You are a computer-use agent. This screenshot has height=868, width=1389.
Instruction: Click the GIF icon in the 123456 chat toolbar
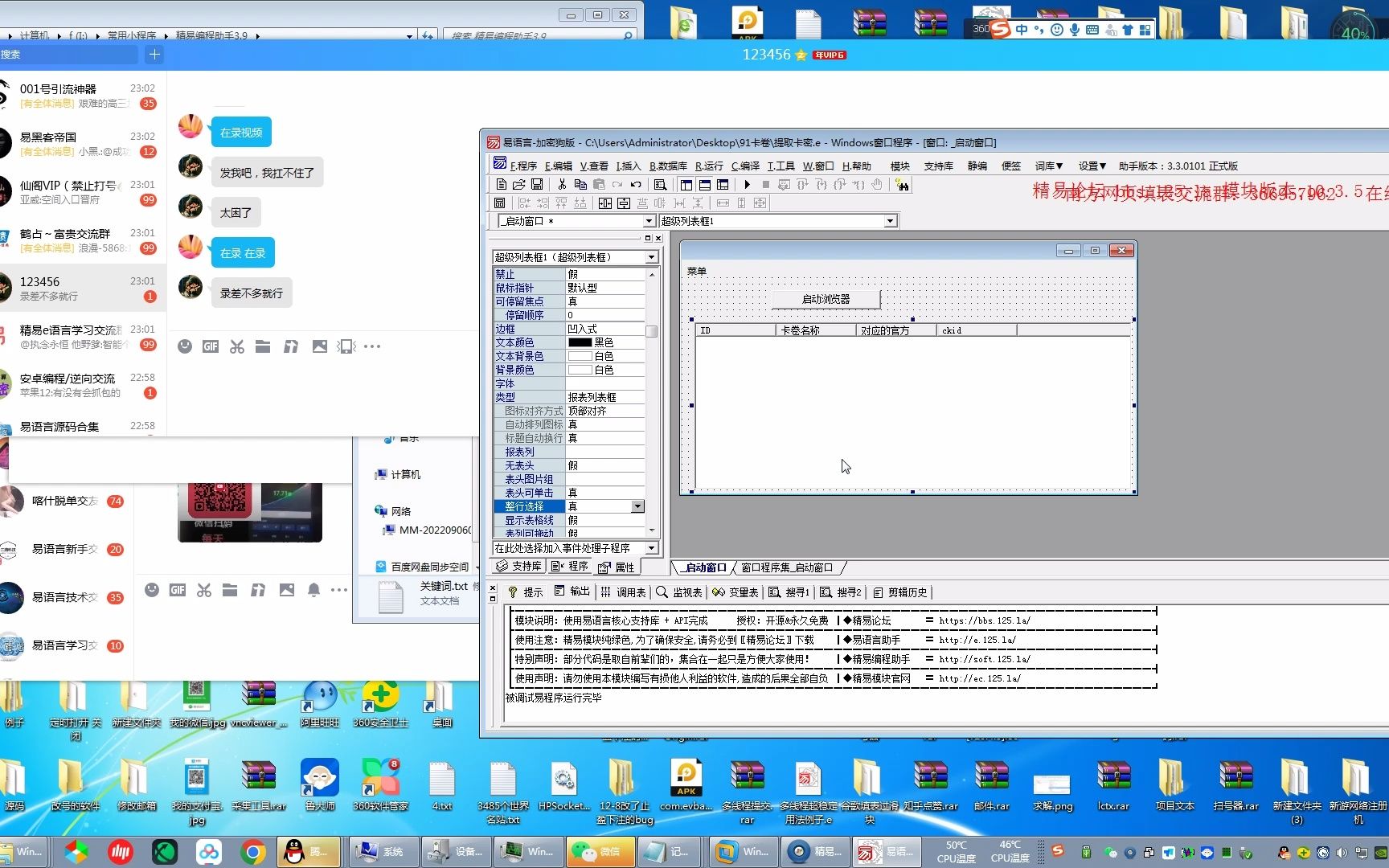click(211, 346)
